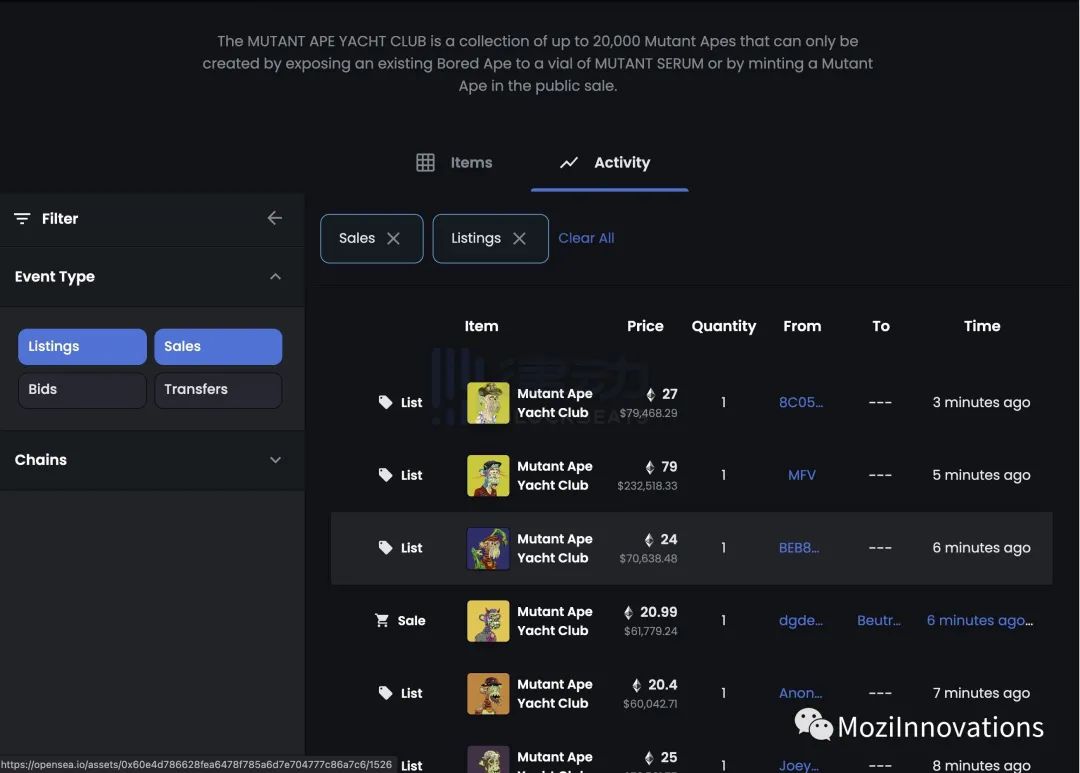Viewport: 1080px width, 773px height.
Task: Click the List tag icon in the 27 ETH row
Action: [x=385, y=402]
